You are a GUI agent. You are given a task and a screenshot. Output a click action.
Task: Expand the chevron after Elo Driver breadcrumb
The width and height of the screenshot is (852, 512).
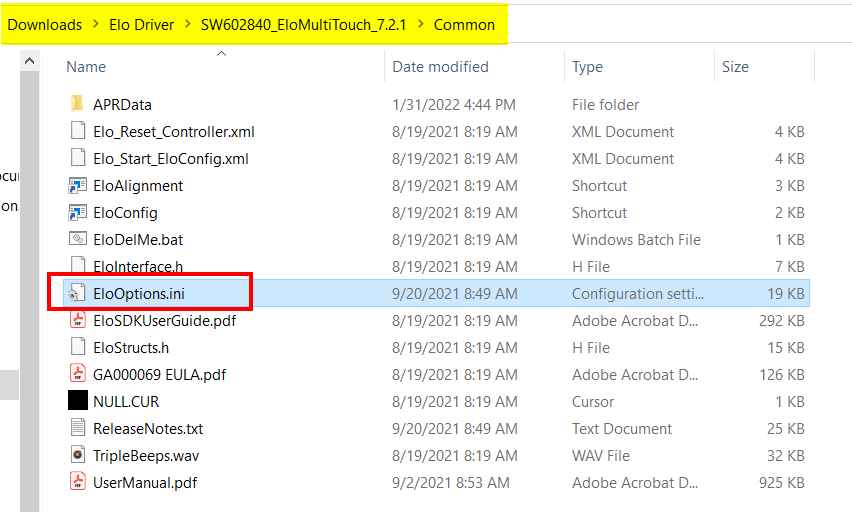[187, 24]
